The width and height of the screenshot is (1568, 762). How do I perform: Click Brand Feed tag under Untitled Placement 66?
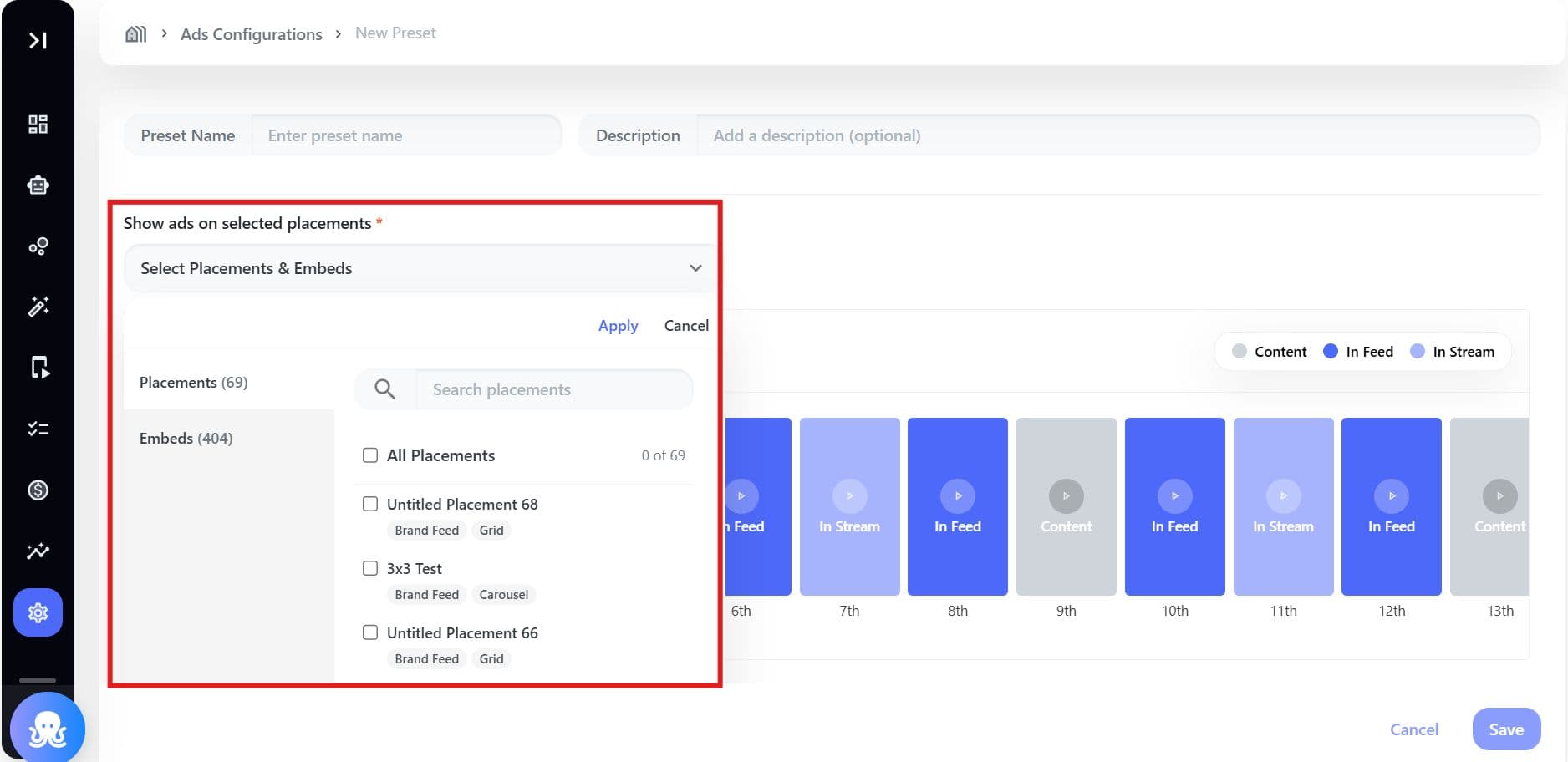pos(427,659)
